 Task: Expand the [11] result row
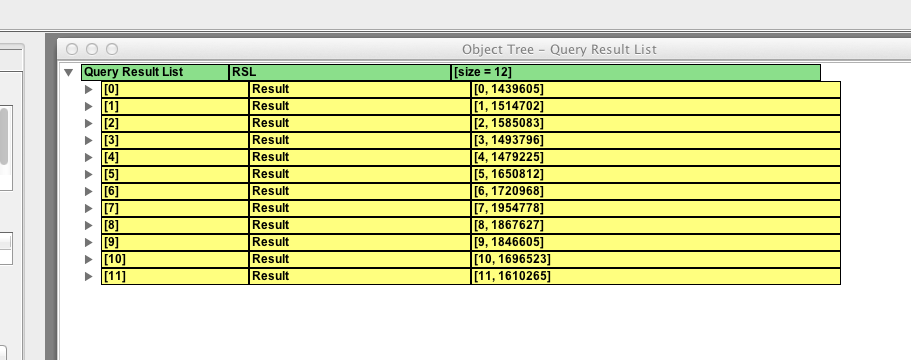[88, 276]
